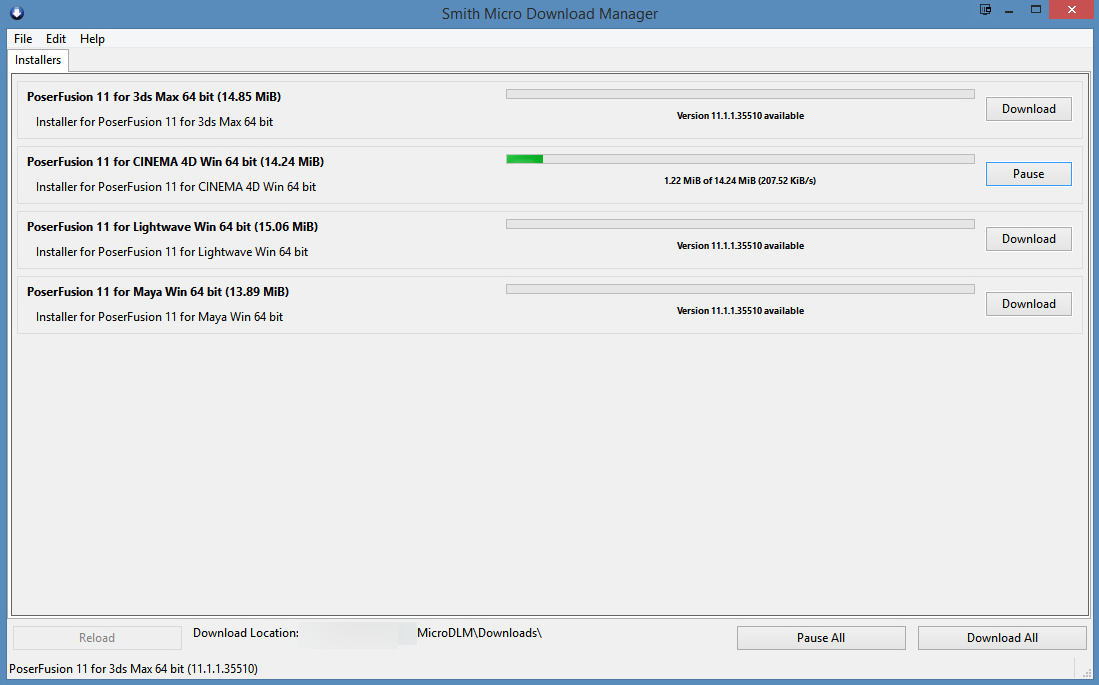Download PoserFusion 11 for Maya
The image size is (1099, 685).
[x=1028, y=304]
